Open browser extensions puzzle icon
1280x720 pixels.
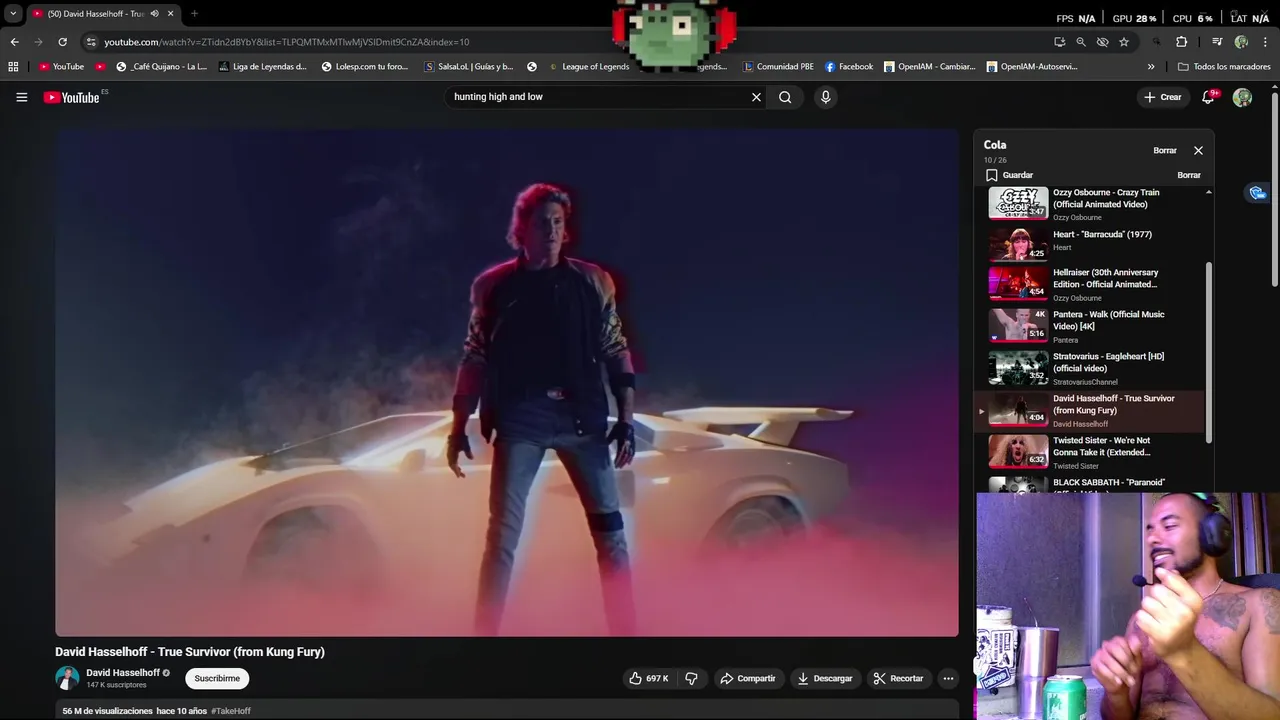click(1181, 42)
